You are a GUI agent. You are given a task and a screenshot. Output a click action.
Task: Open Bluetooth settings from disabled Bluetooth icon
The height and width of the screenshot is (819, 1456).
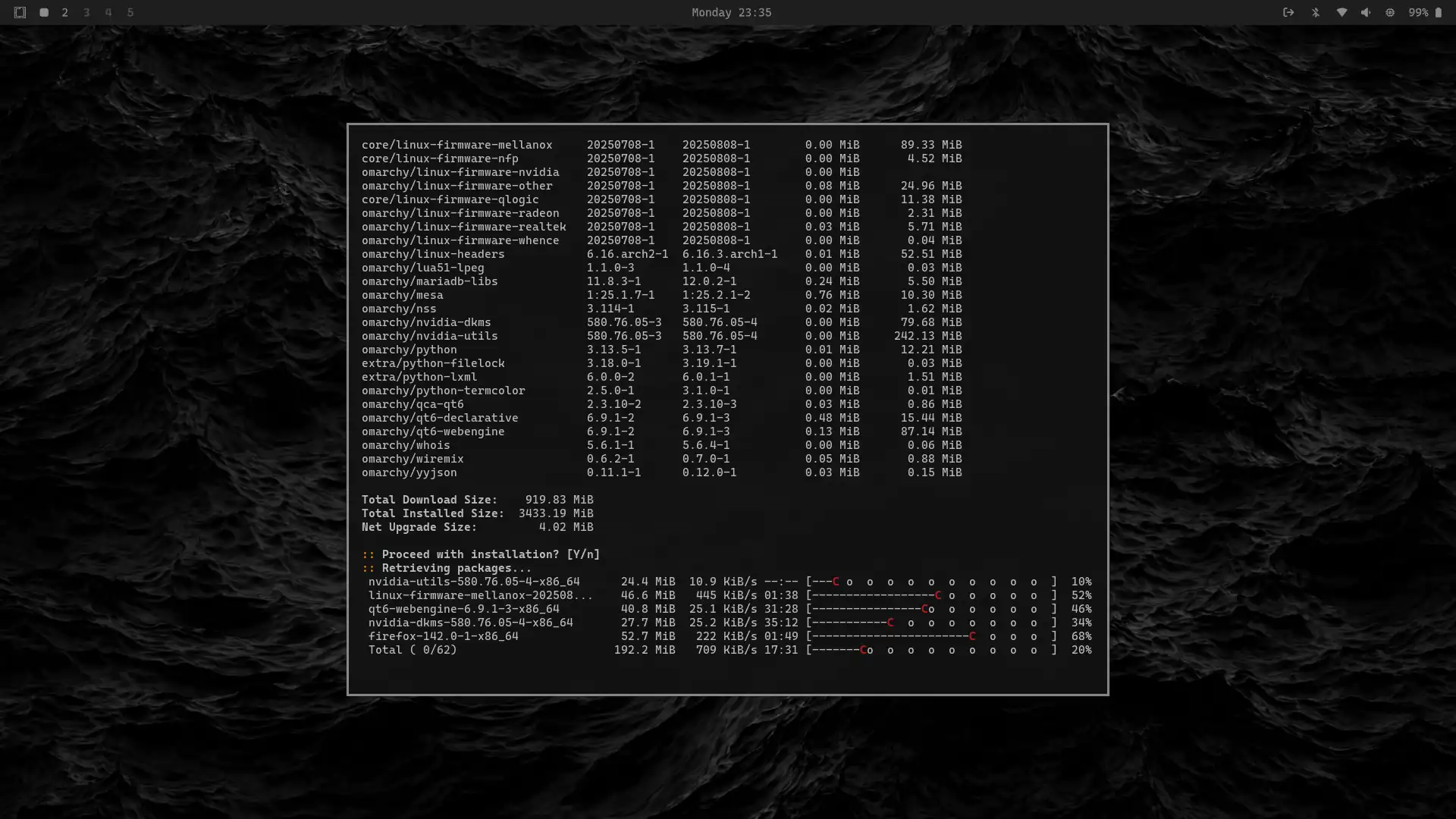(x=1316, y=12)
